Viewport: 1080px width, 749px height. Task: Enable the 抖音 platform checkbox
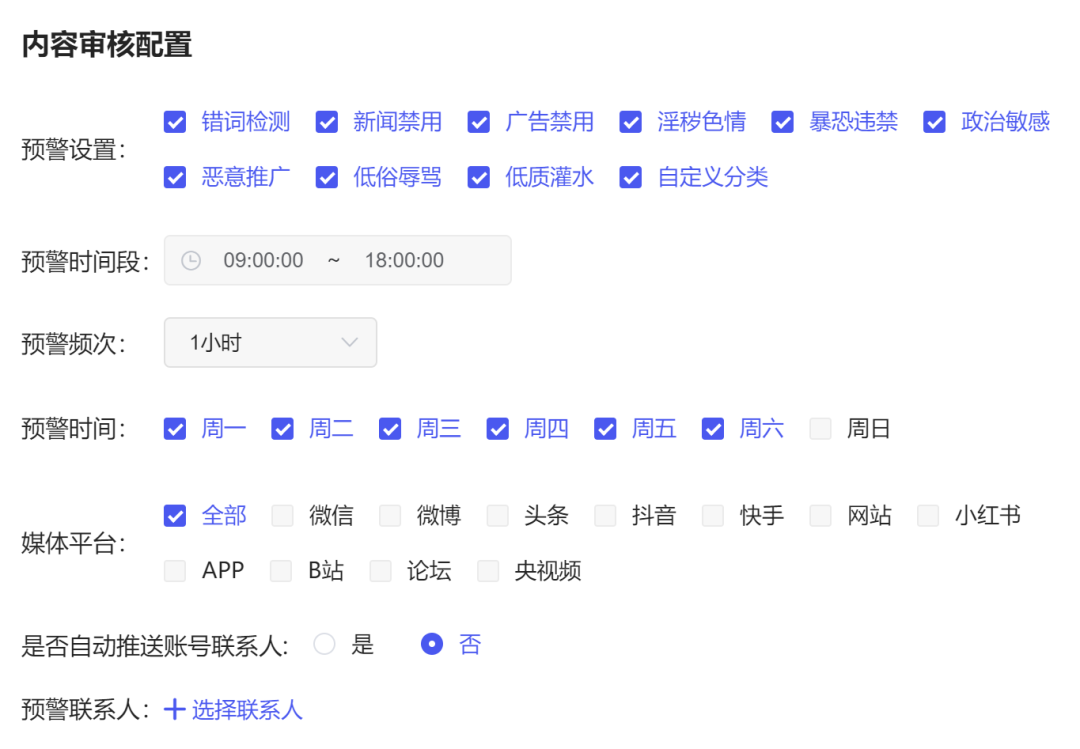[x=605, y=515]
